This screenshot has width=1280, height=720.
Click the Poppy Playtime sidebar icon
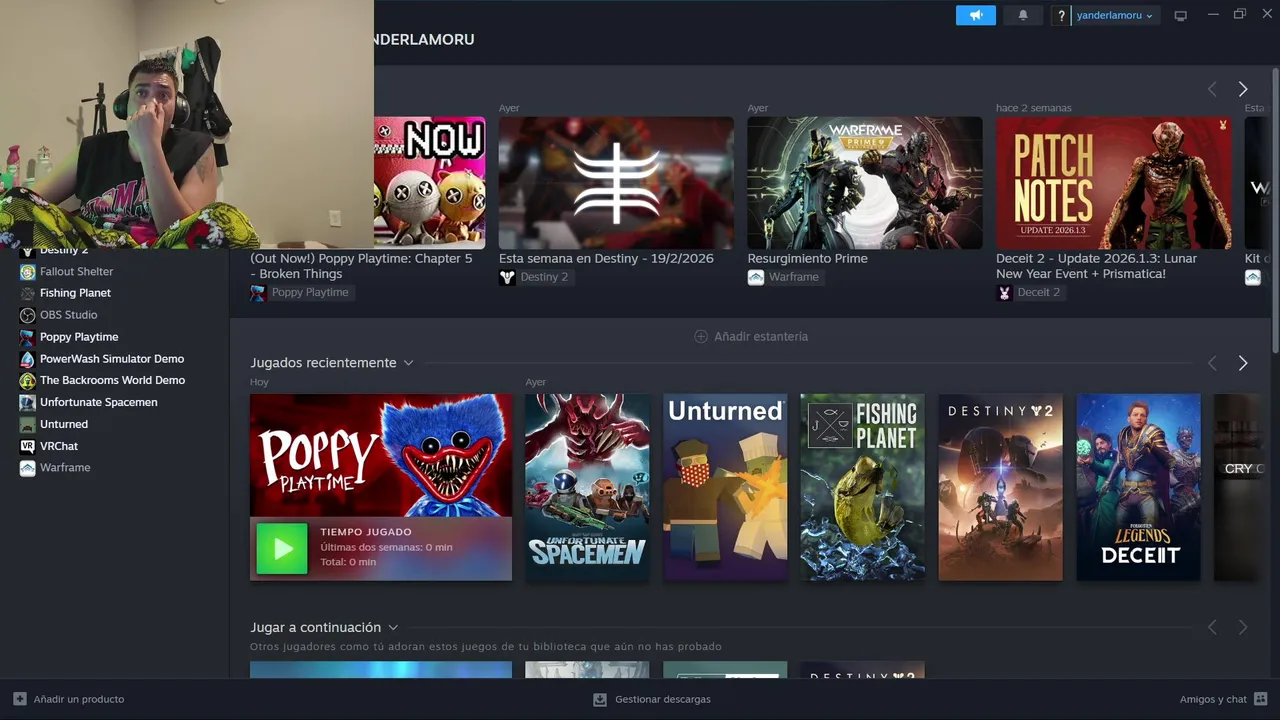coord(28,337)
